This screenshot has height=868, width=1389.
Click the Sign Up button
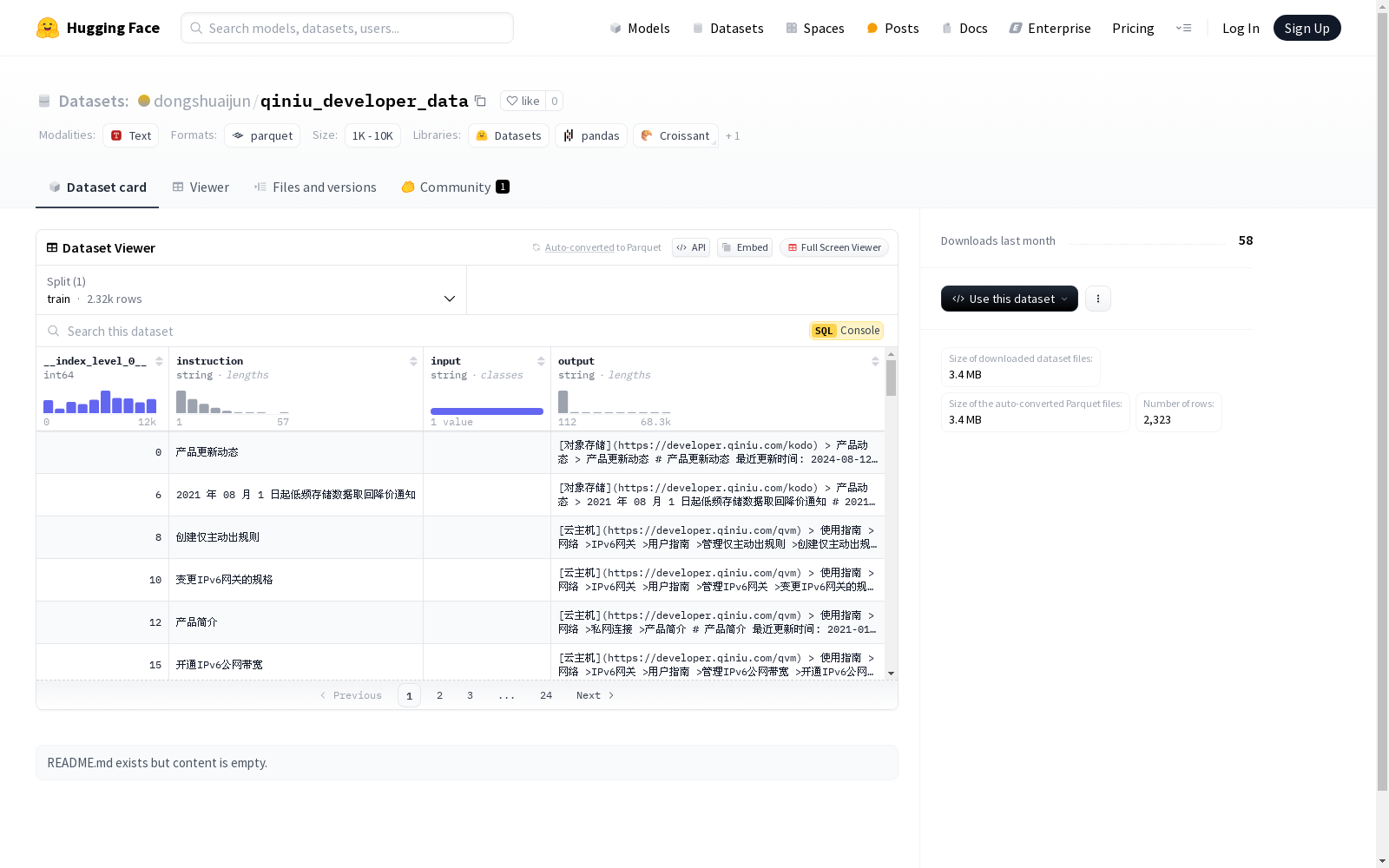point(1307,28)
